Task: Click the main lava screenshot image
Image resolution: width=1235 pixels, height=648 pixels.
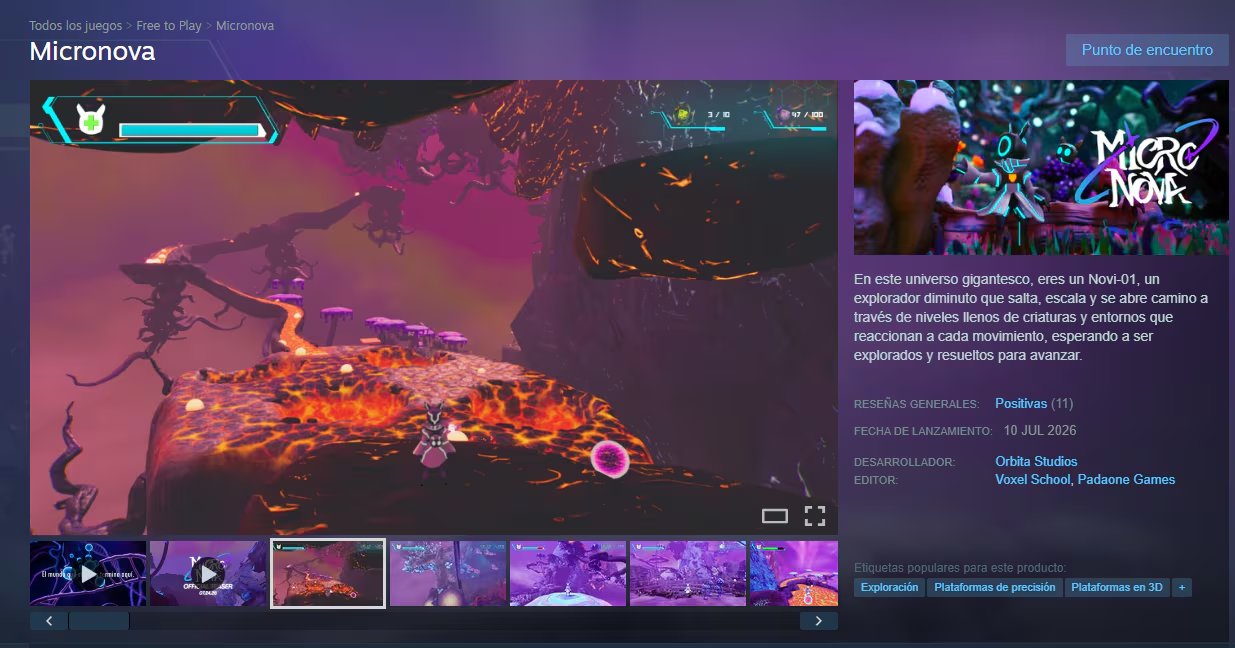Action: pos(434,307)
